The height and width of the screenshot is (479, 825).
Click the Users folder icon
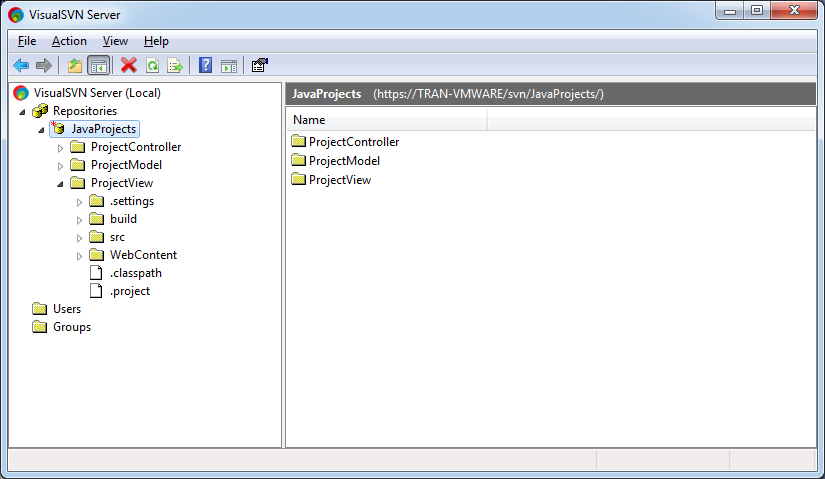[x=39, y=308]
